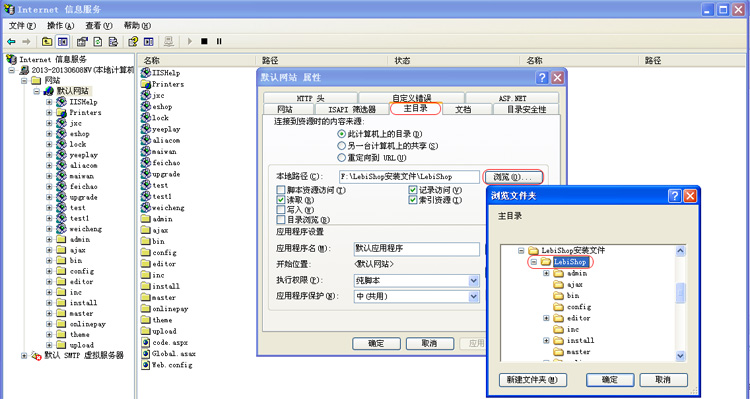Toggle the show/hide console tree icon

(63, 42)
